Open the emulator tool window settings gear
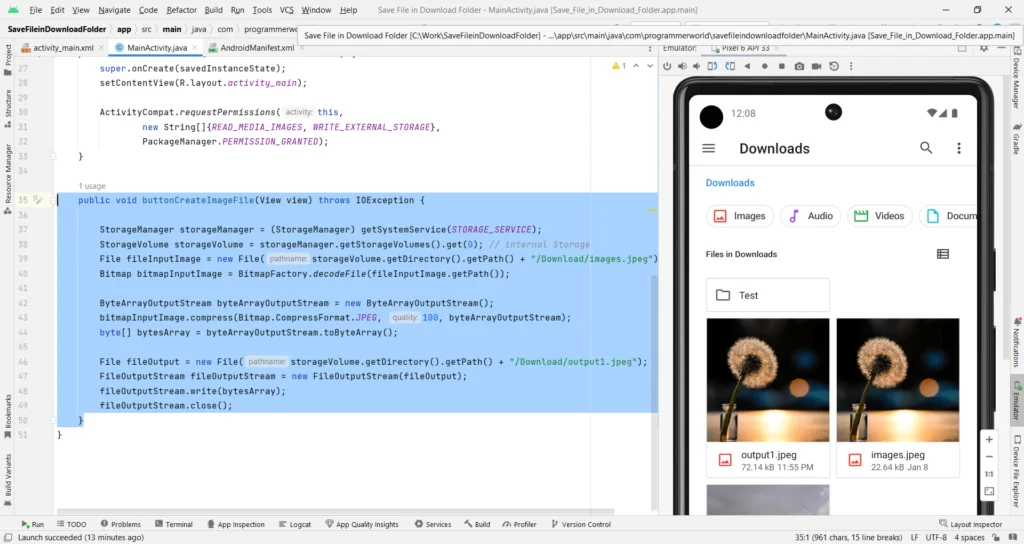The width and height of the screenshot is (1024, 544). click(984, 48)
